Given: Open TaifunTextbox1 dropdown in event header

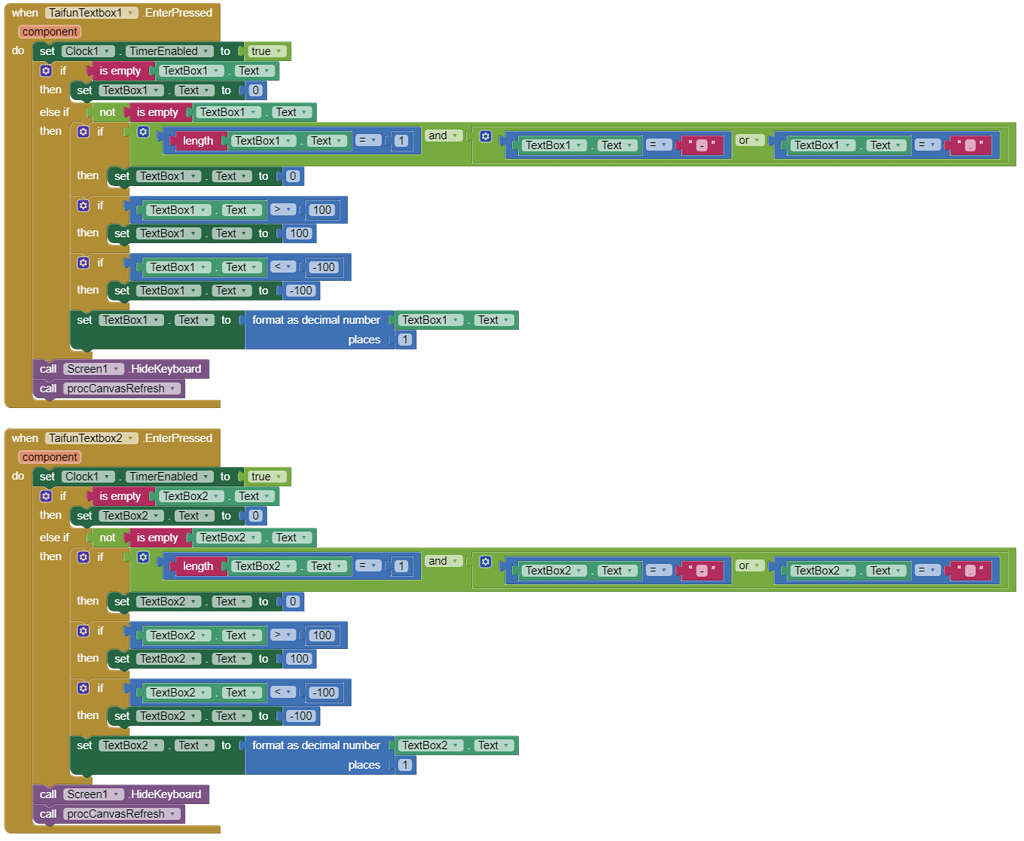Looking at the screenshot, I should point(132,13).
